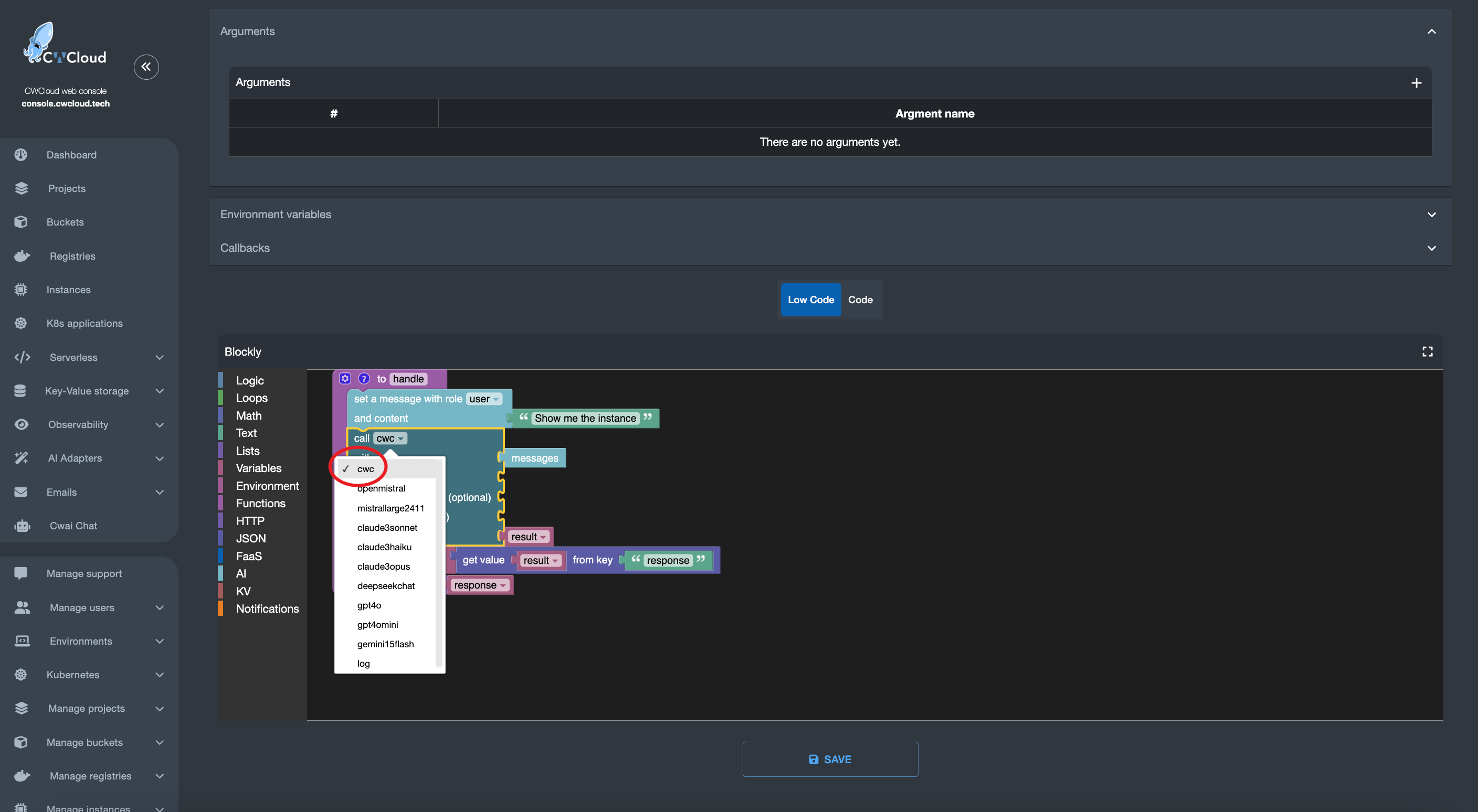Collapse the sidebar with double-chevron button
This screenshot has width=1478, height=812.
click(146, 67)
